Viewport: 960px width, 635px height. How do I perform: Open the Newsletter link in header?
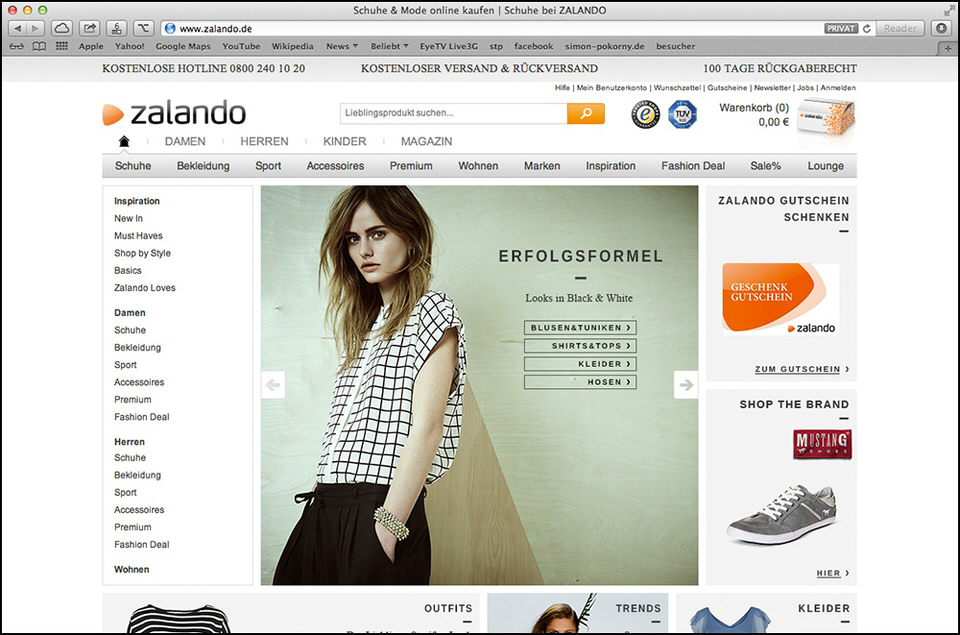pyautogui.click(x=772, y=88)
